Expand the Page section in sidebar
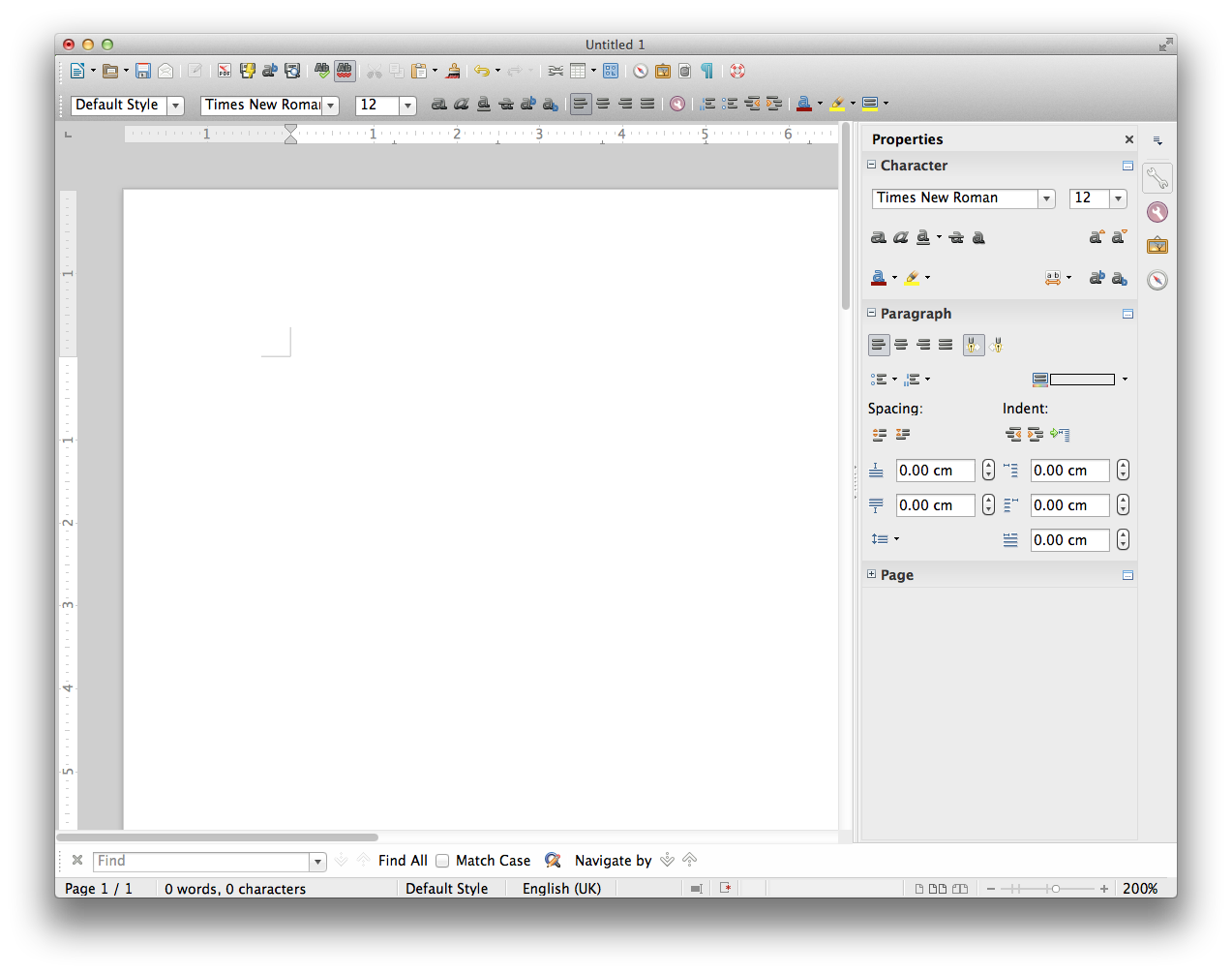 pos(871,574)
